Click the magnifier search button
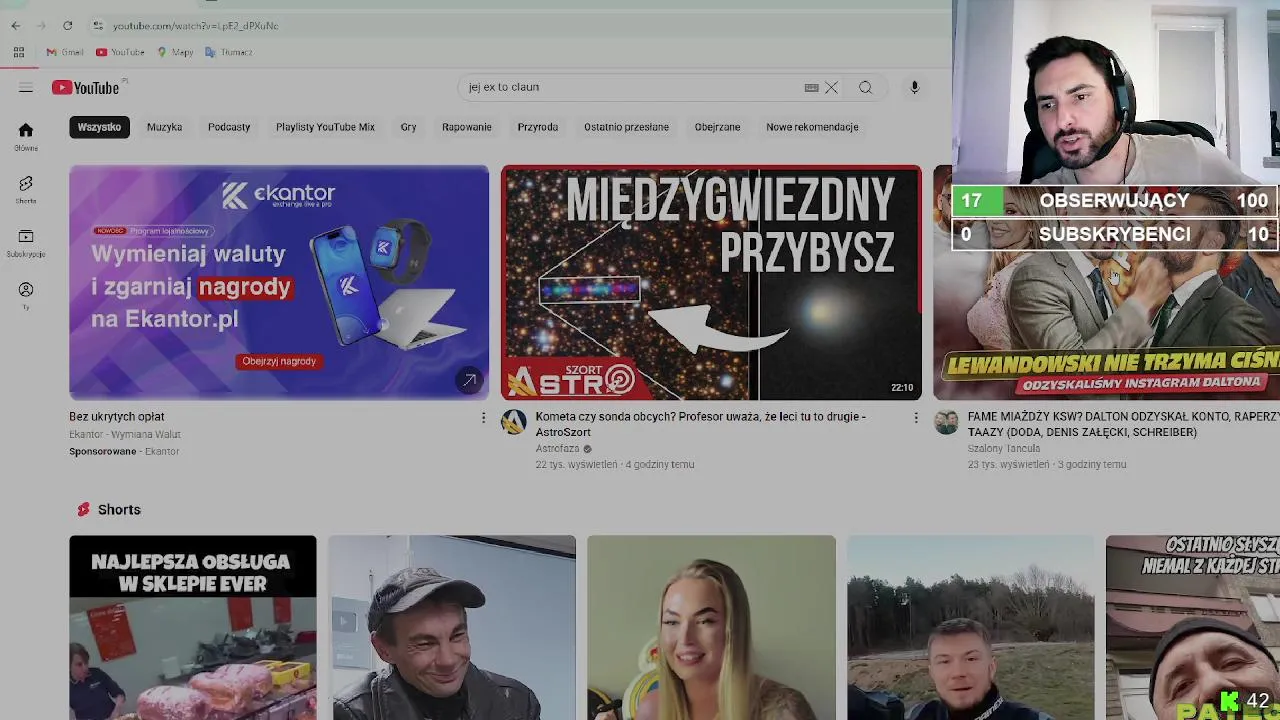 (866, 88)
